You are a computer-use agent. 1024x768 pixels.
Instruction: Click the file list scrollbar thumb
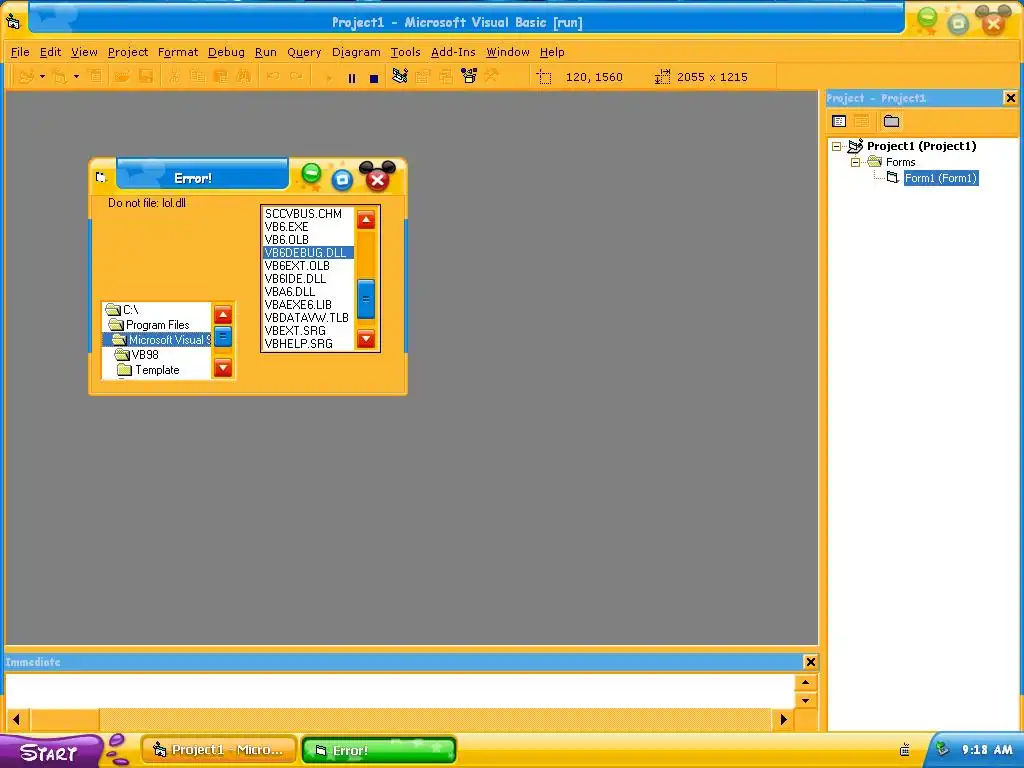click(x=366, y=299)
